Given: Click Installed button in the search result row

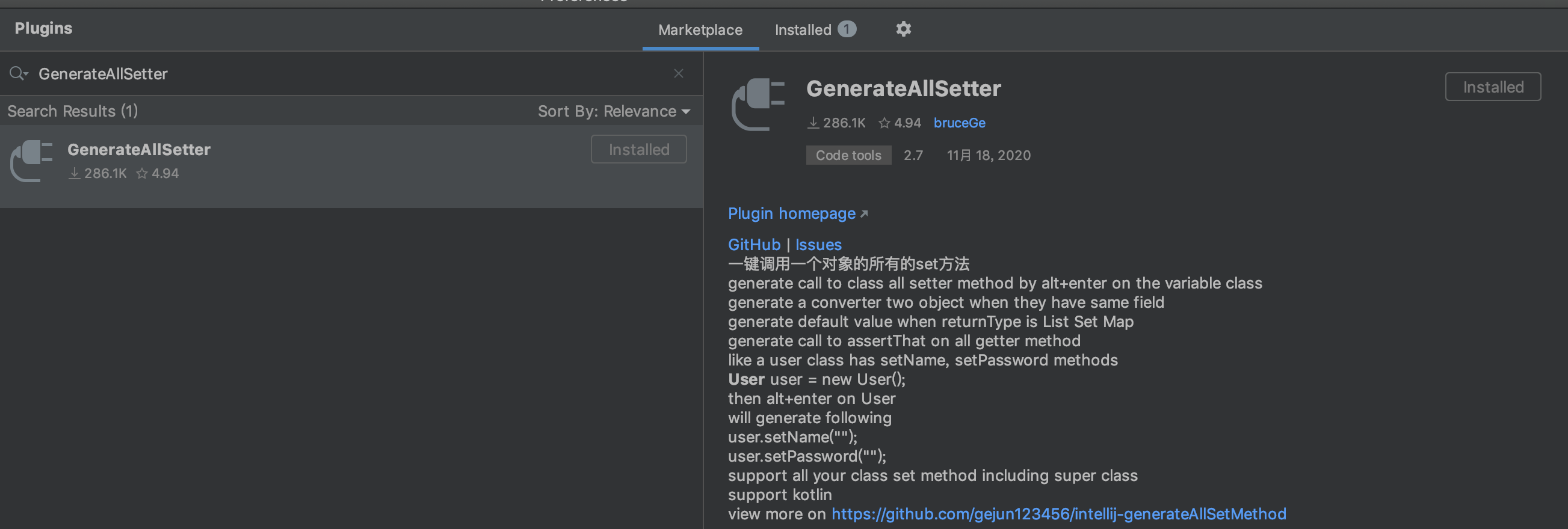Looking at the screenshot, I should tap(638, 149).
